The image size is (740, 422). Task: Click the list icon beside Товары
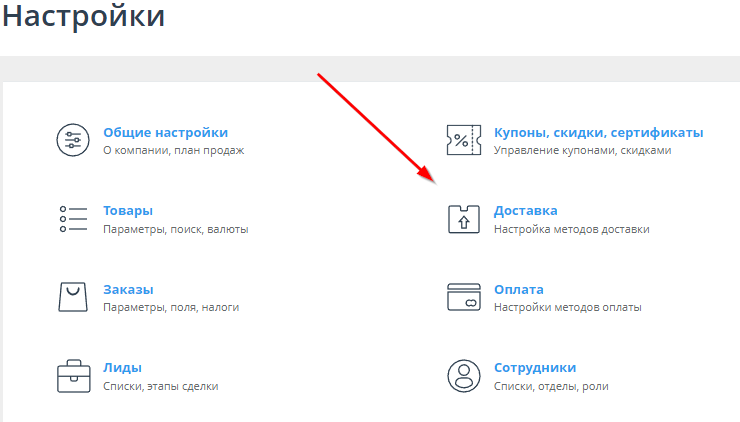click(x=73, y=219)
